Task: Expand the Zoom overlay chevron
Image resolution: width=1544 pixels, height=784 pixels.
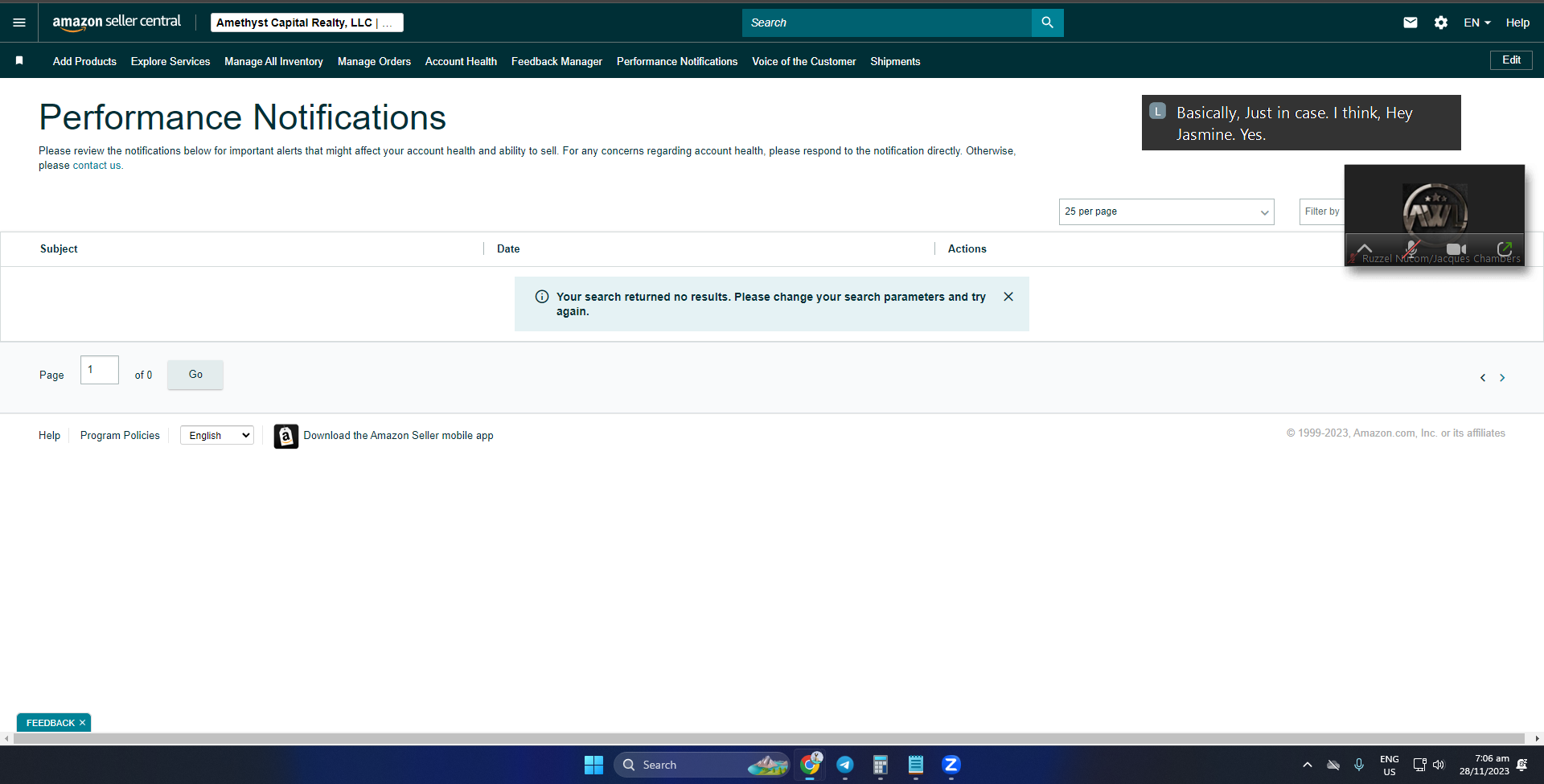Action: pyautogui.click(x=1365, y=248)
